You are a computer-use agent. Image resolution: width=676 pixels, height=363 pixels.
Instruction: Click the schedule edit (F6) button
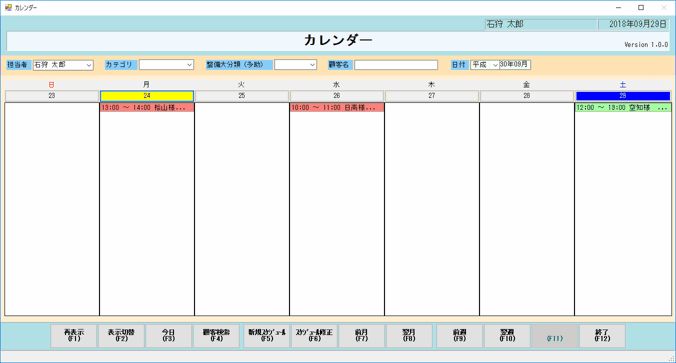pos(314,336)
